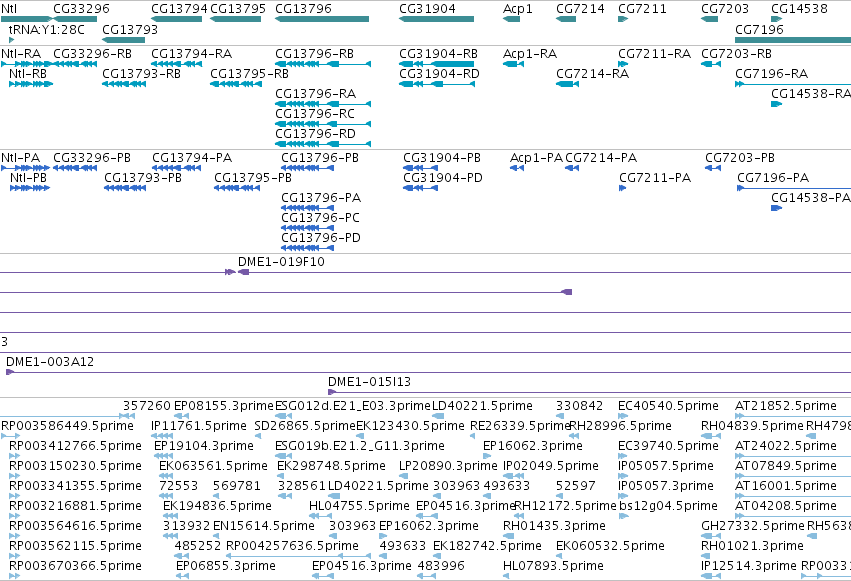851x581 pixels.
Task: Click the CG13793 gene label
Action: pos(130,29)
